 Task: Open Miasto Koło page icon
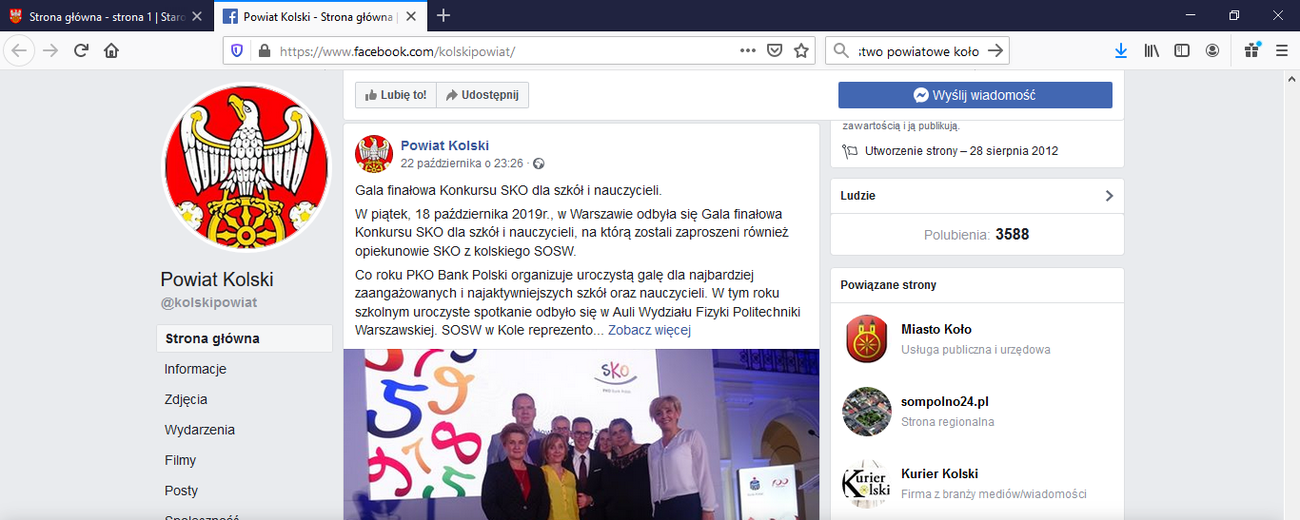[x=866, y=338]
